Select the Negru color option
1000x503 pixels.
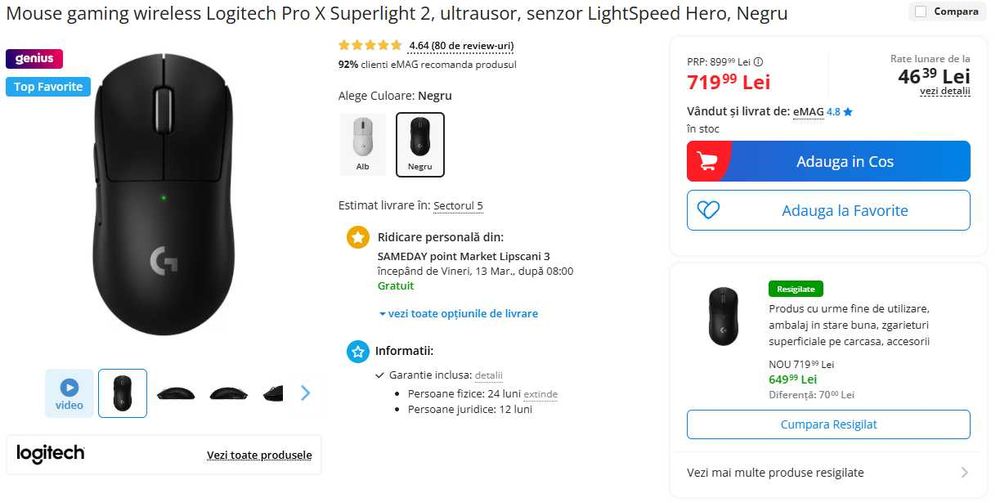tap(420, 144)
